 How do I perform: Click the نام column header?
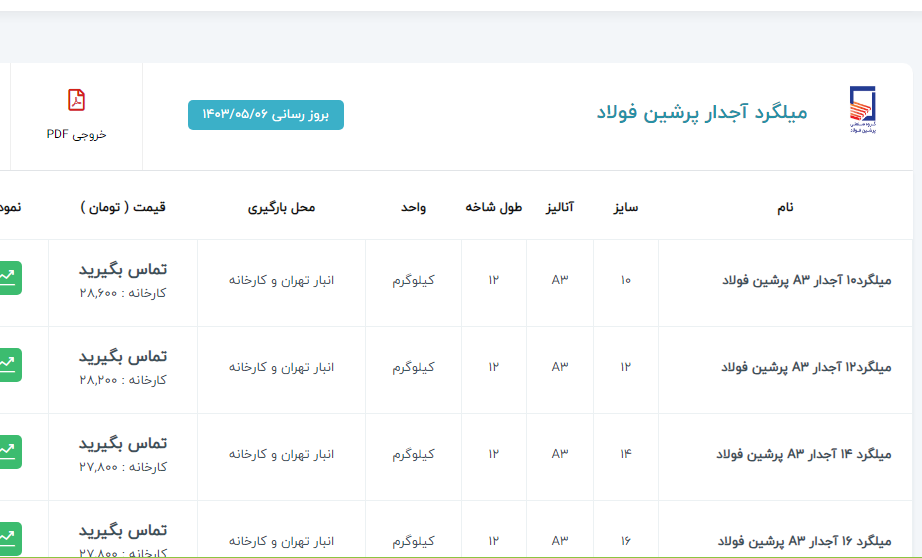(x=785, y=207)
